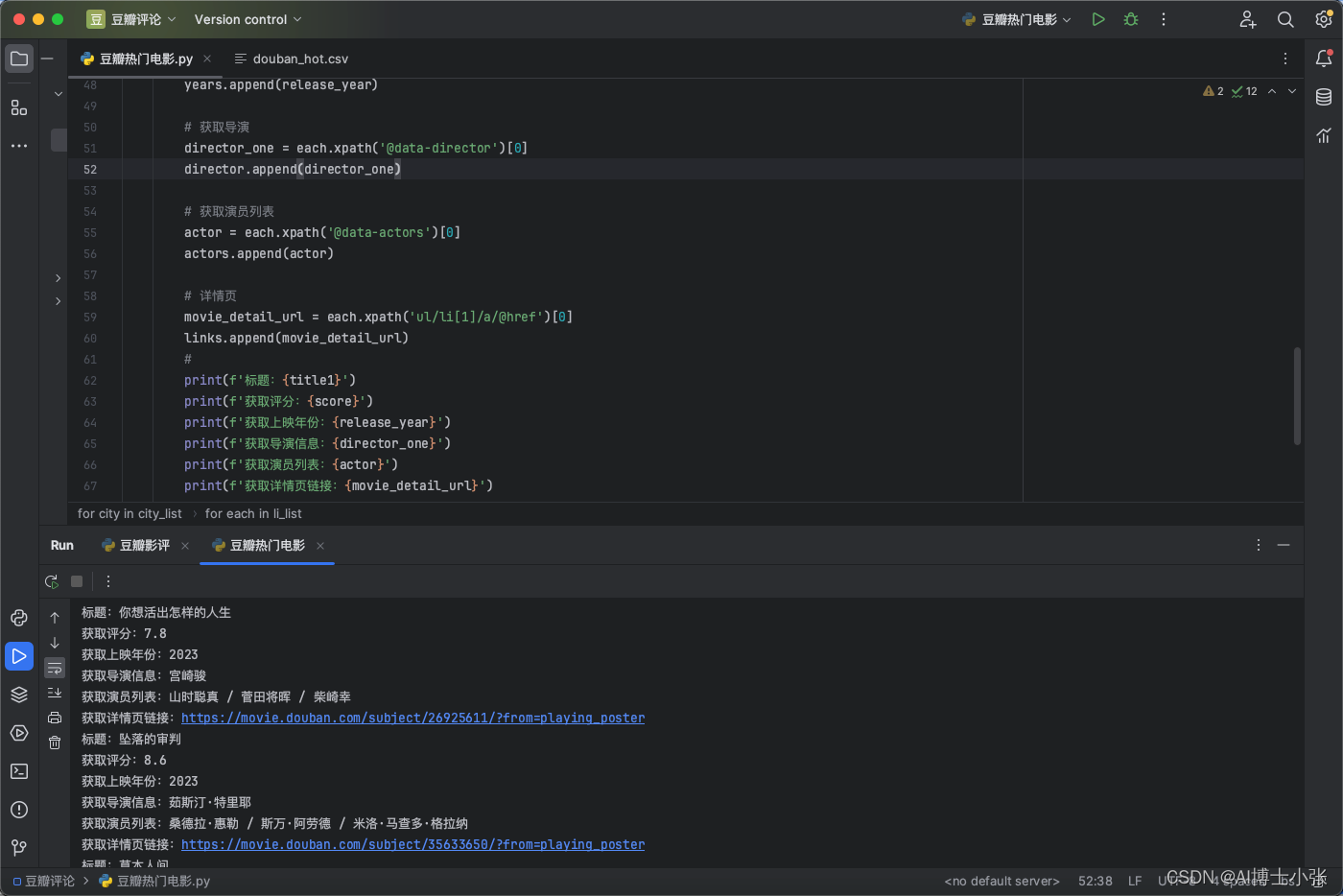Show more tool windows ellipsis in left sidebar
The height and width of the screenshot is (896, 1343).
[x=19, y=146]
